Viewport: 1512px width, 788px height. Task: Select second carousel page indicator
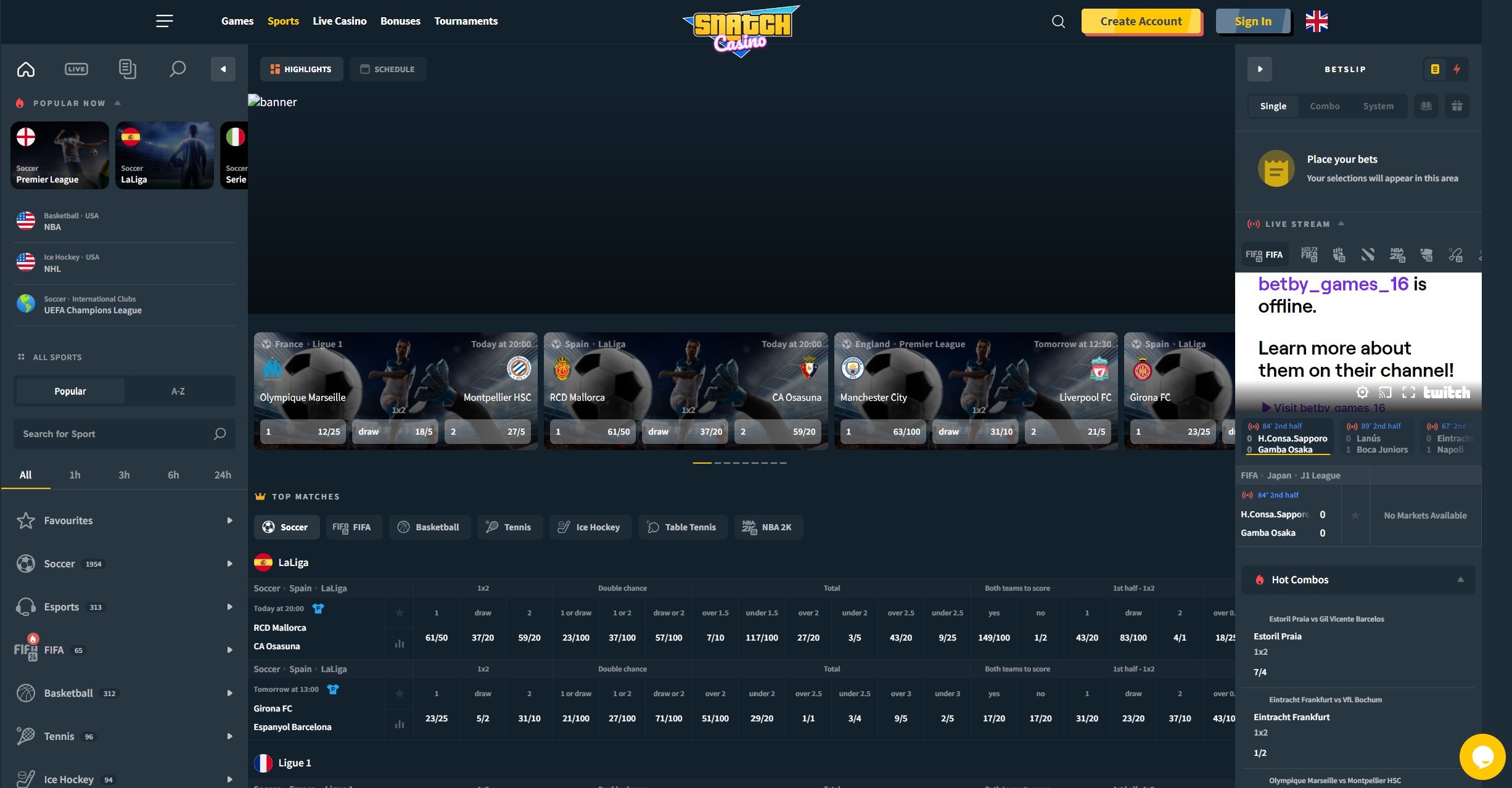[x=718, y=462]
